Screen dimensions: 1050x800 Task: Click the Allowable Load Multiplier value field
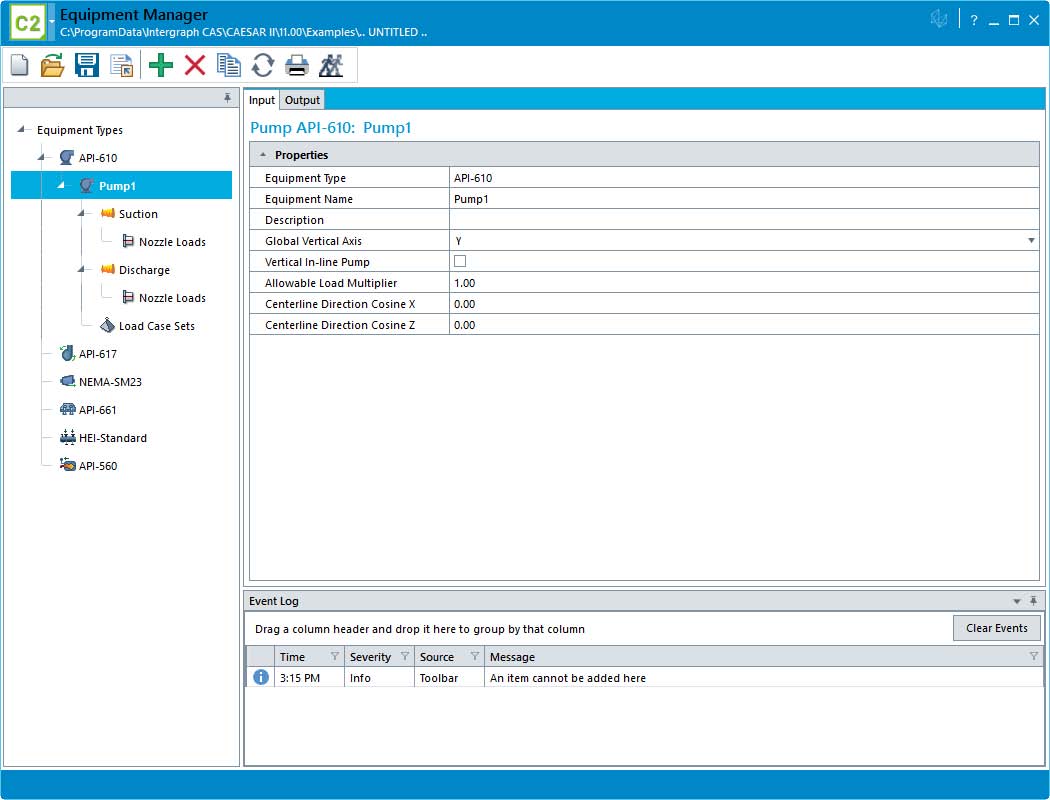[744, 283]
